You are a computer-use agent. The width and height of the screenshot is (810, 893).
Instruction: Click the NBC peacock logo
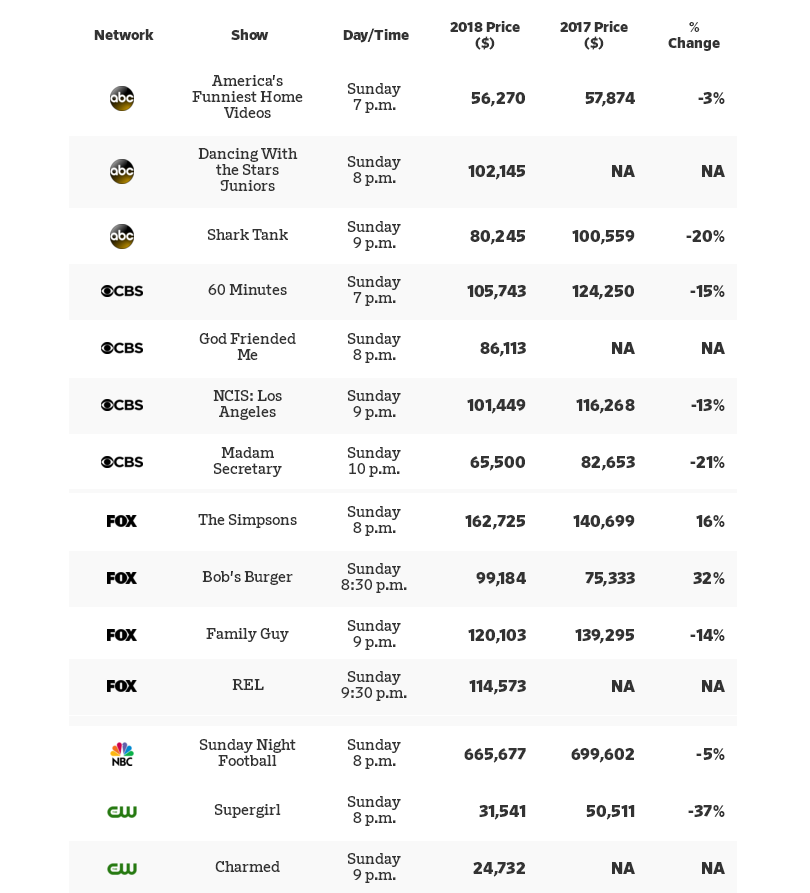tap(122, 754)
